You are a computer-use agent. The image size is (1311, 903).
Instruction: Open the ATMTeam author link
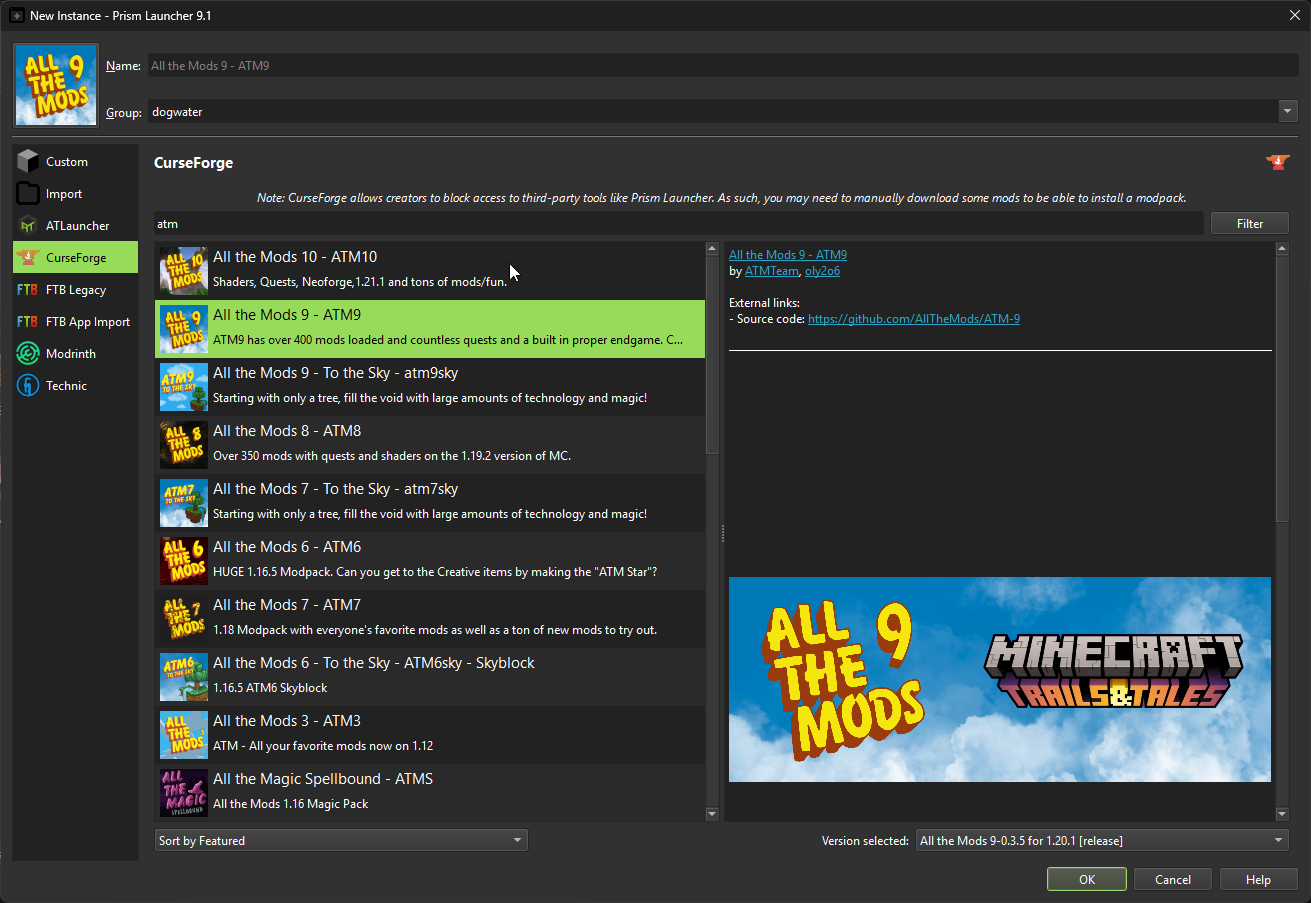click(772, 271)
